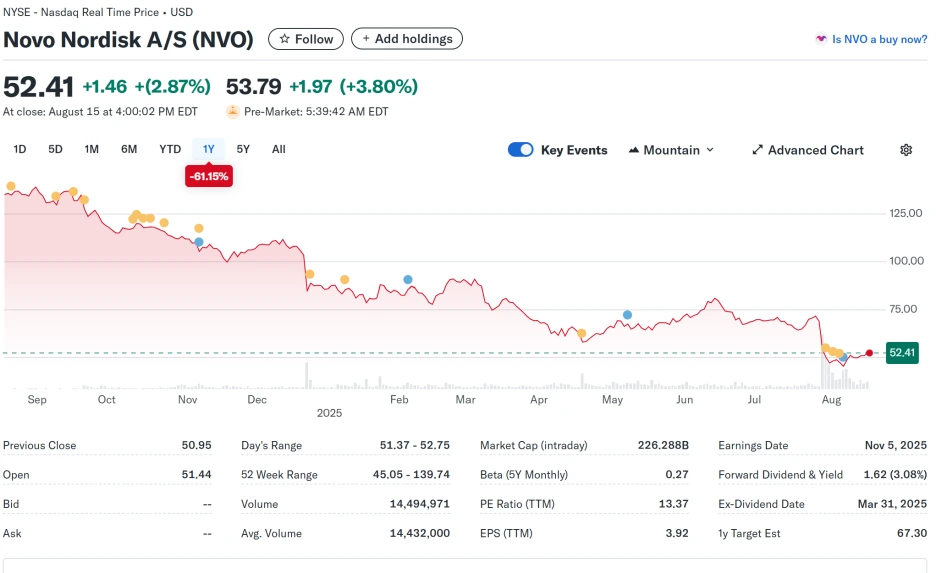This screenshot has height=573, width=936.
Task: Open 'Is NVO a buy now?' link
Action: click(879, 39)
